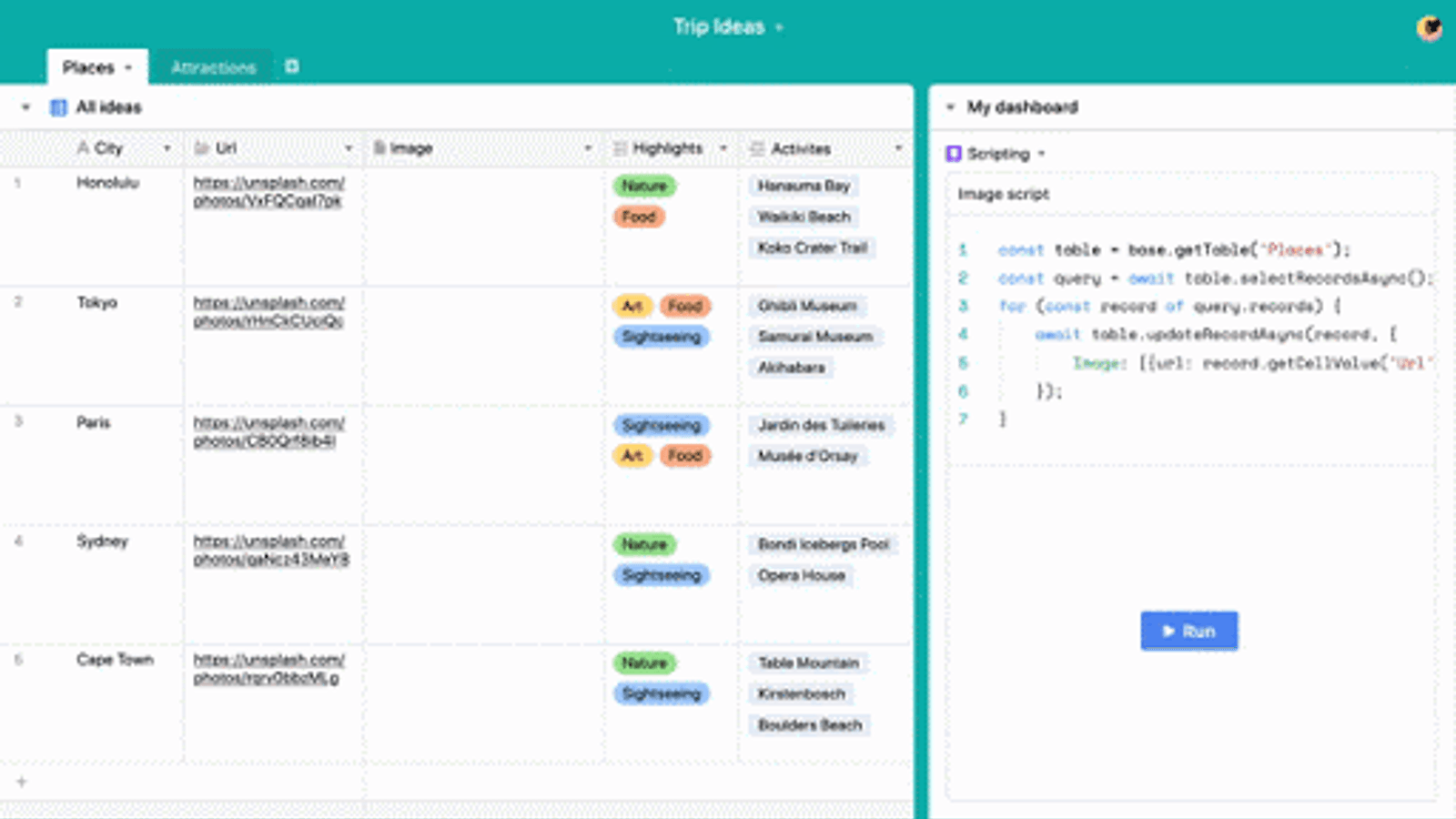Click the Url field type icon
Screen dimensions: 1456x819
point(202,148)
